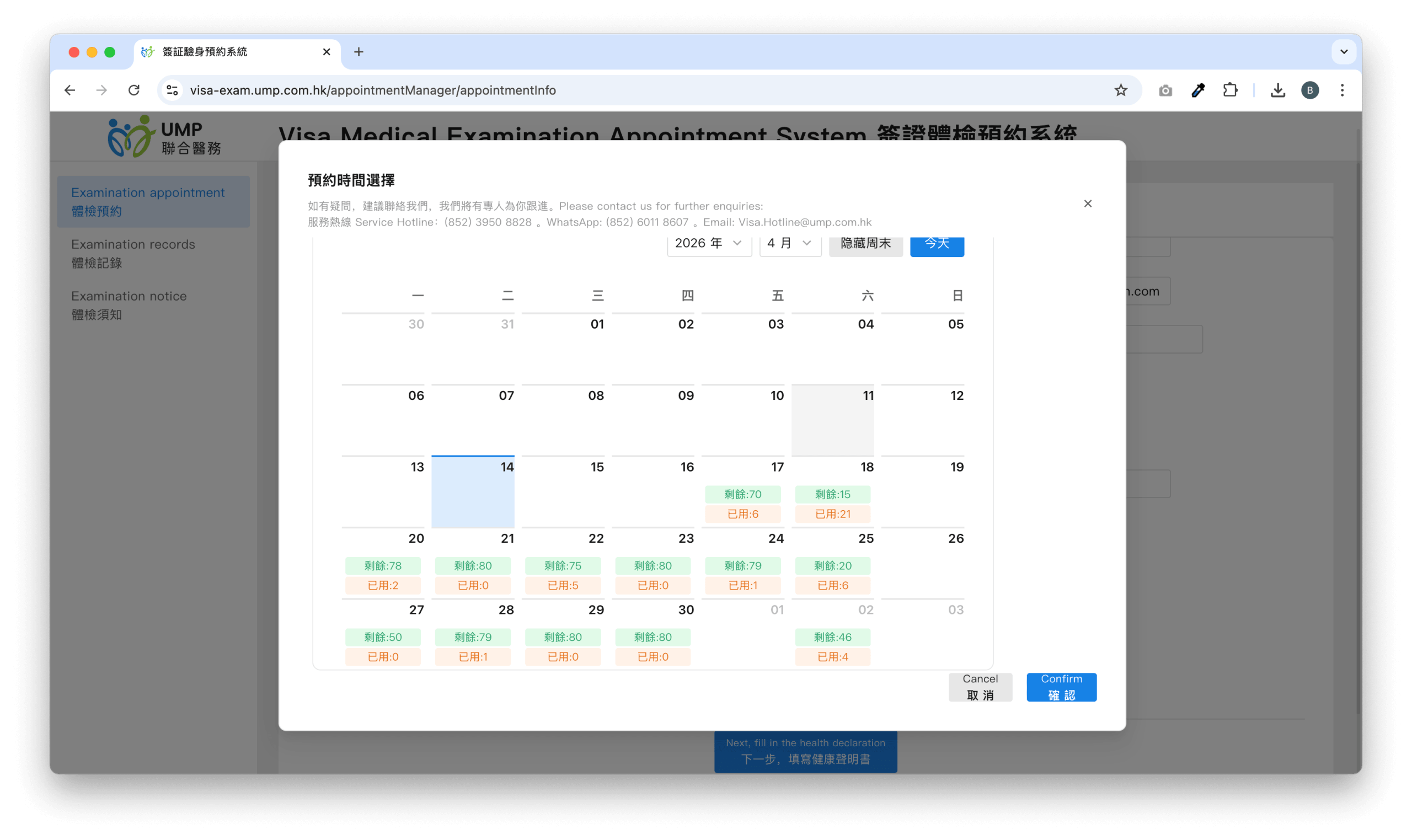1412x840 pixels.
Task: Click date 11 in the Saturday column
Action: [832, 420]
